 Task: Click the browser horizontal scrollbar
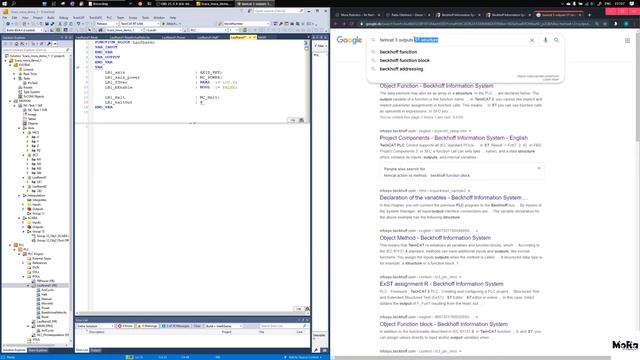point(472,358)
